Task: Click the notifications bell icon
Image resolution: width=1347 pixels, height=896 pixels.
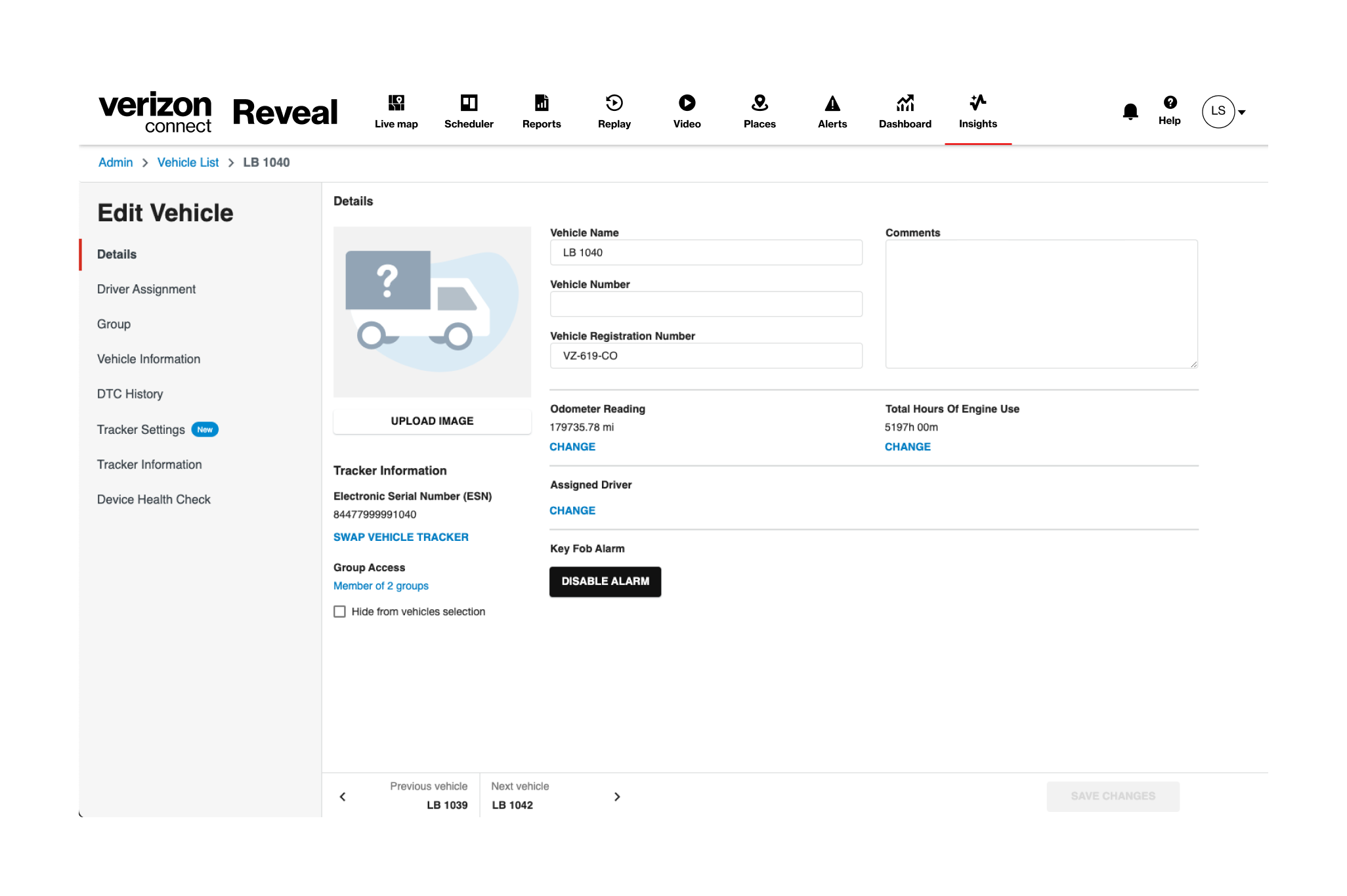Action: point(1130,112)
